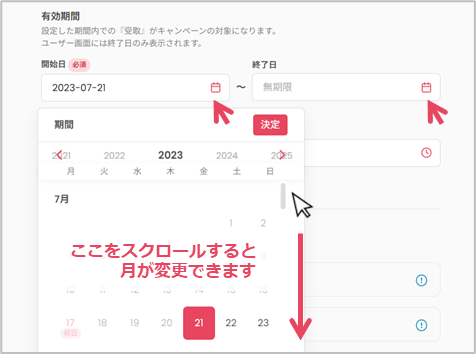The image size is (476, 363).
Task: Click the lower blue info icon
Action: [x=421, y=325]
